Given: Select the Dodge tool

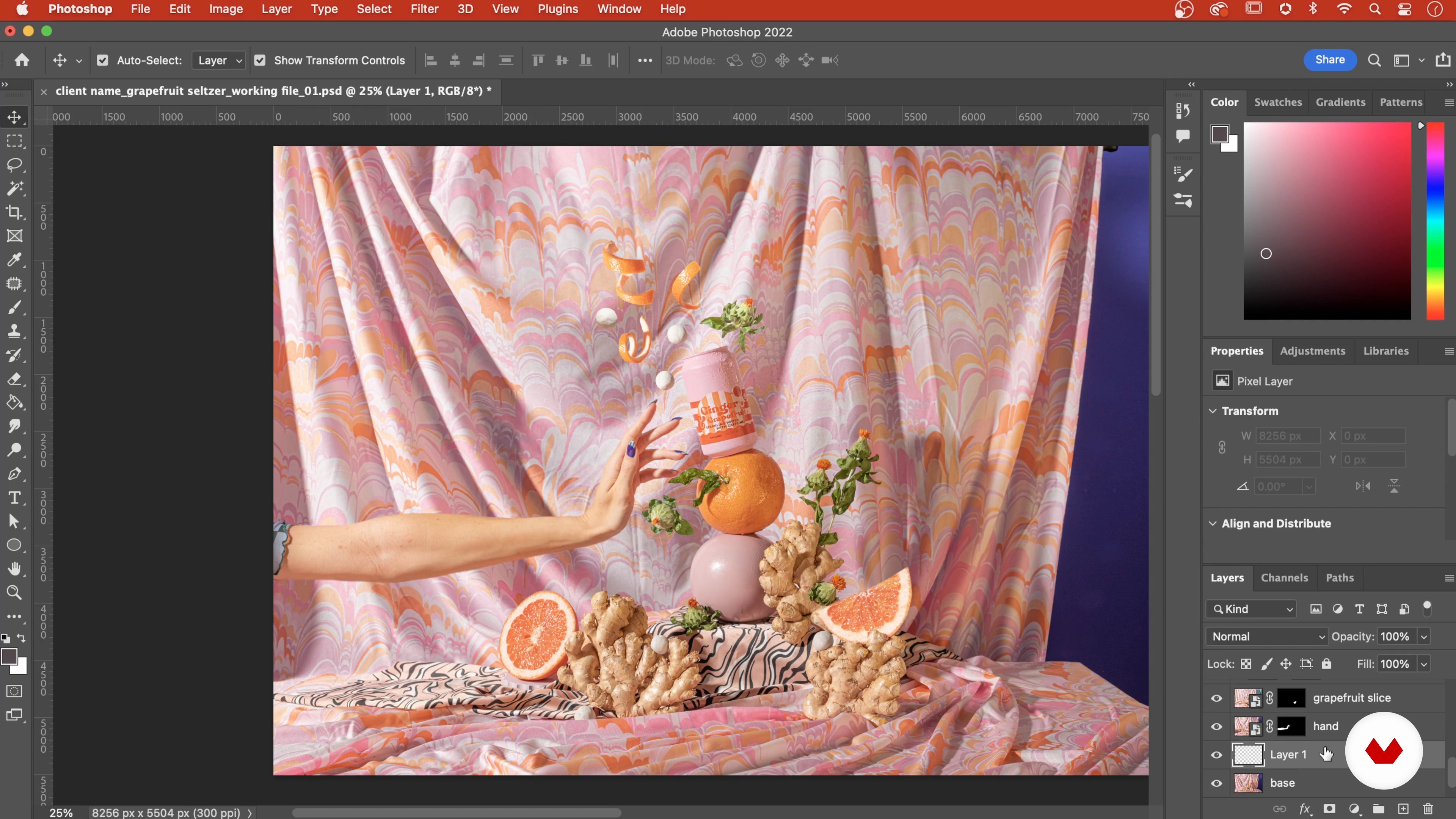Looking at the screenshot, I should (x=15, y=450).
